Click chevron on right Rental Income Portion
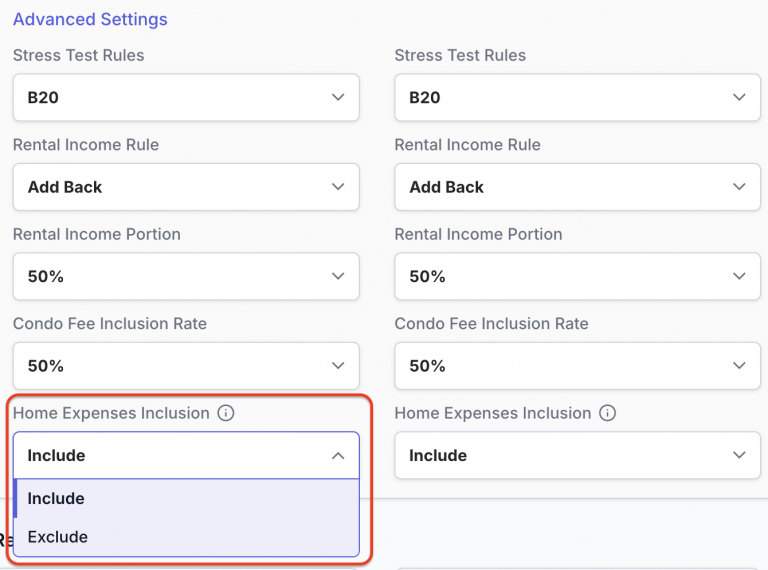The image size is (768, 570). [739, 276]
